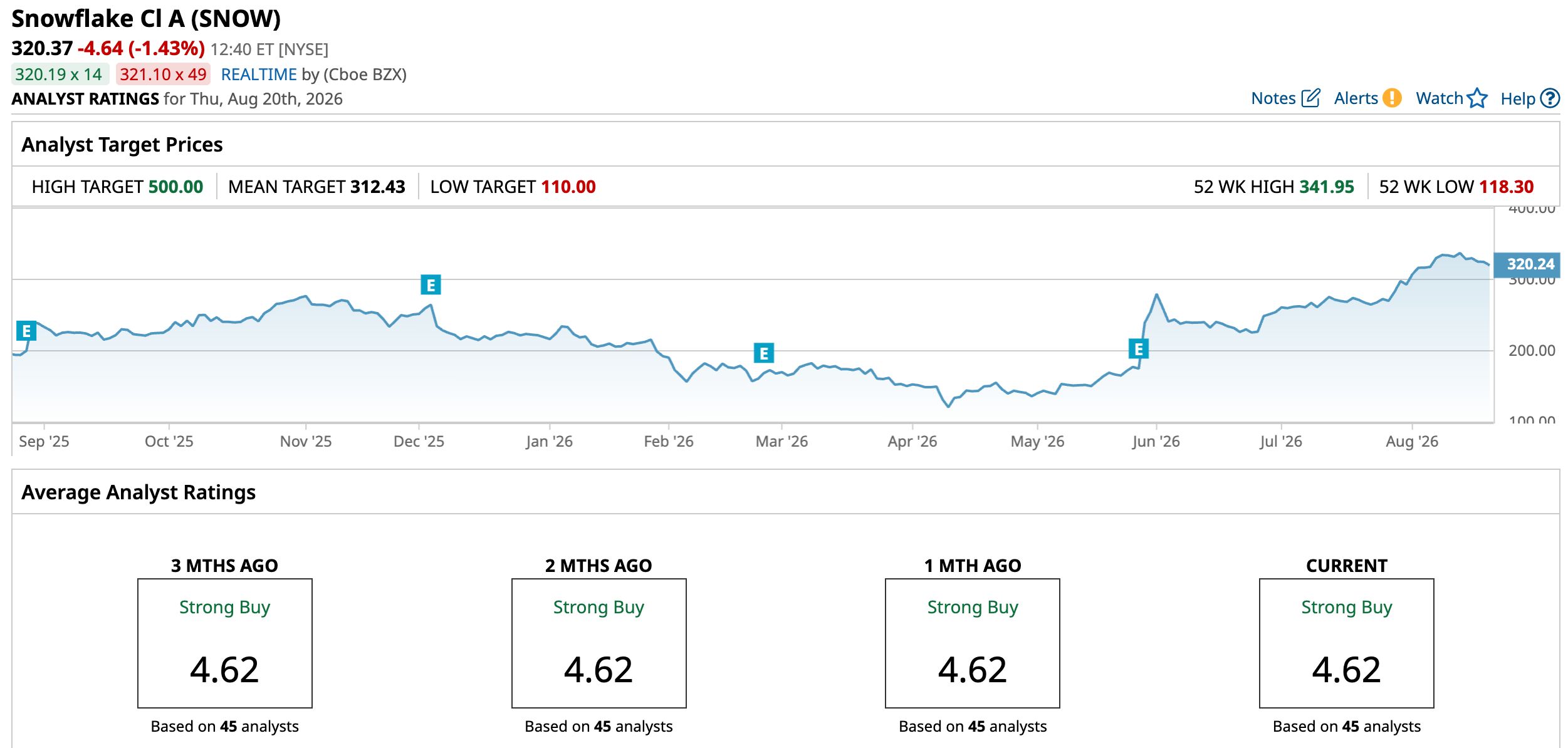Image resolution: width=1568 pixels, height=748 pixels.
Task: Click the REALTIME quote link
Action: (x=259, y=75)
